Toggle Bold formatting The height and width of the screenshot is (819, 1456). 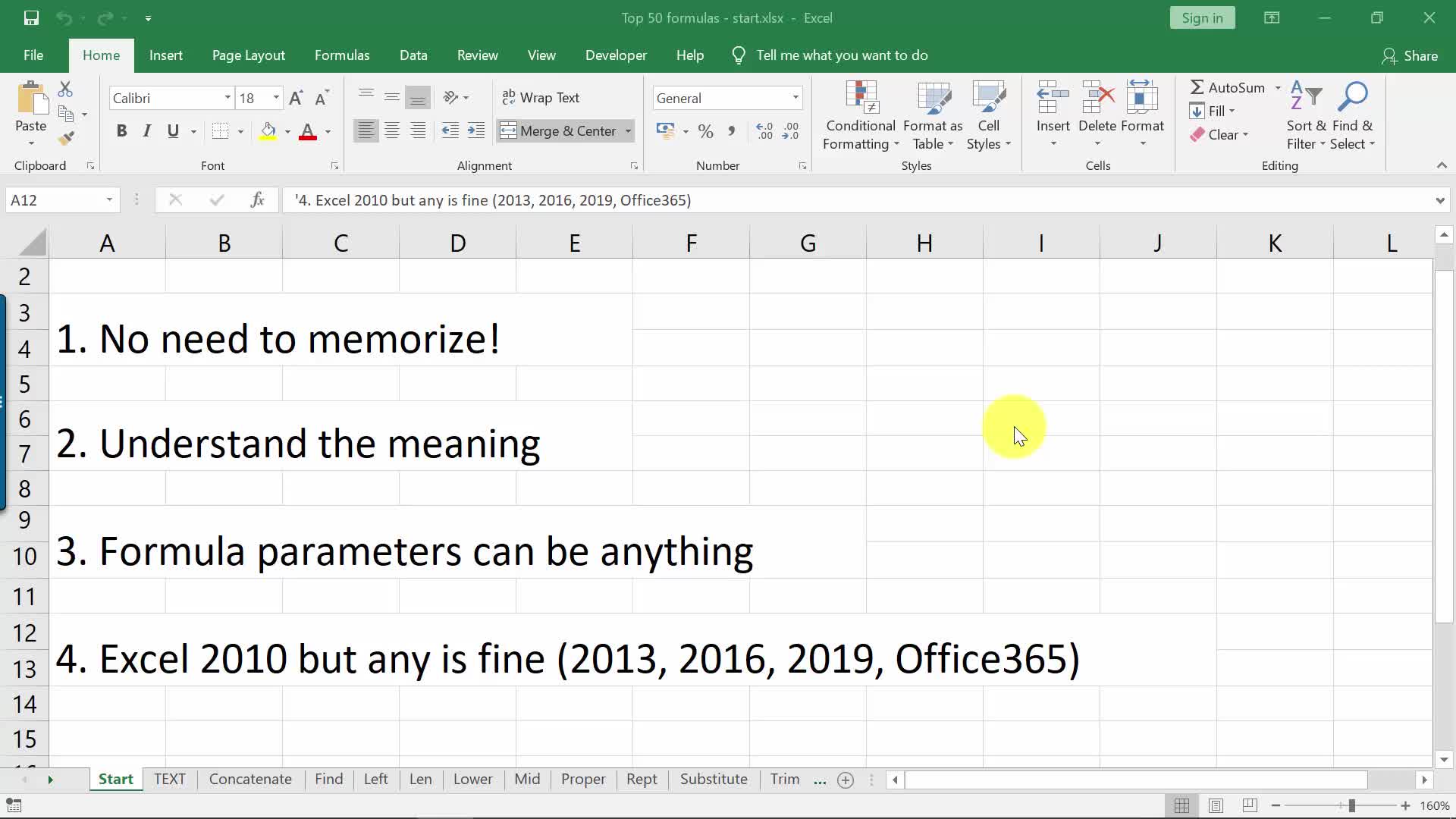tap(121, 131)
